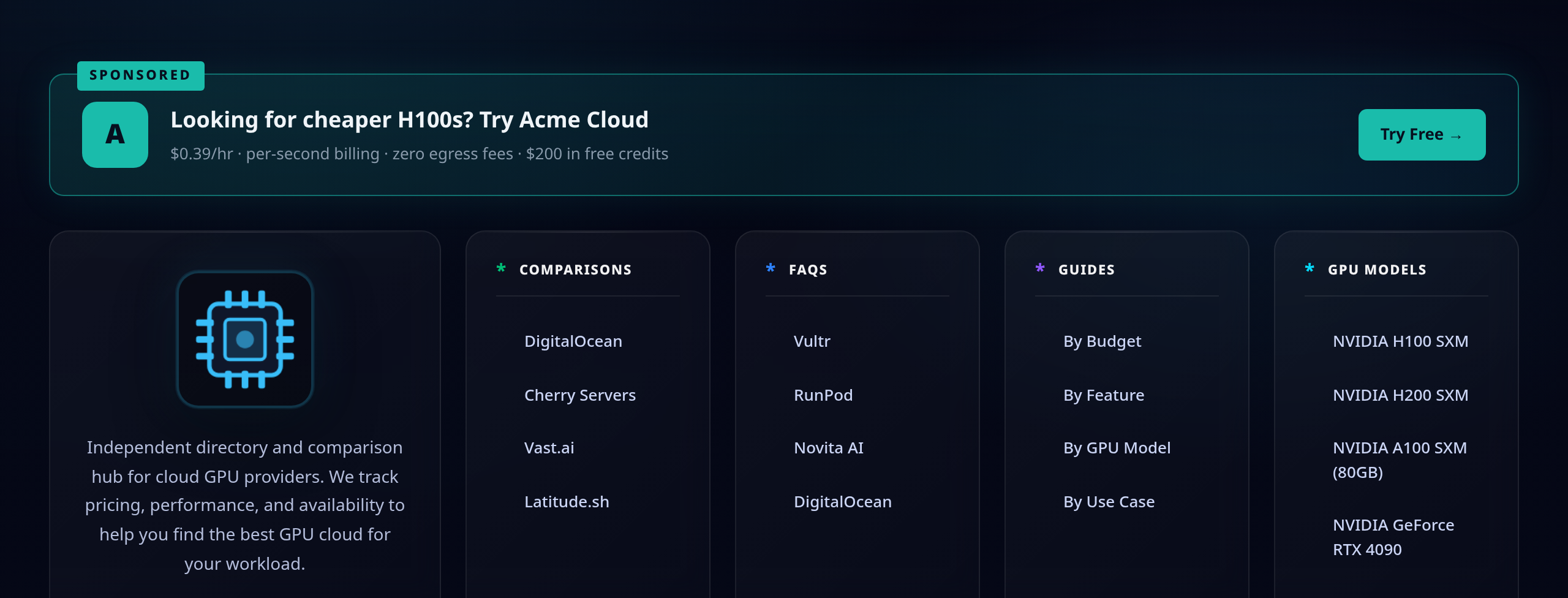Open the By Use Case guide

pos(1109,502)
